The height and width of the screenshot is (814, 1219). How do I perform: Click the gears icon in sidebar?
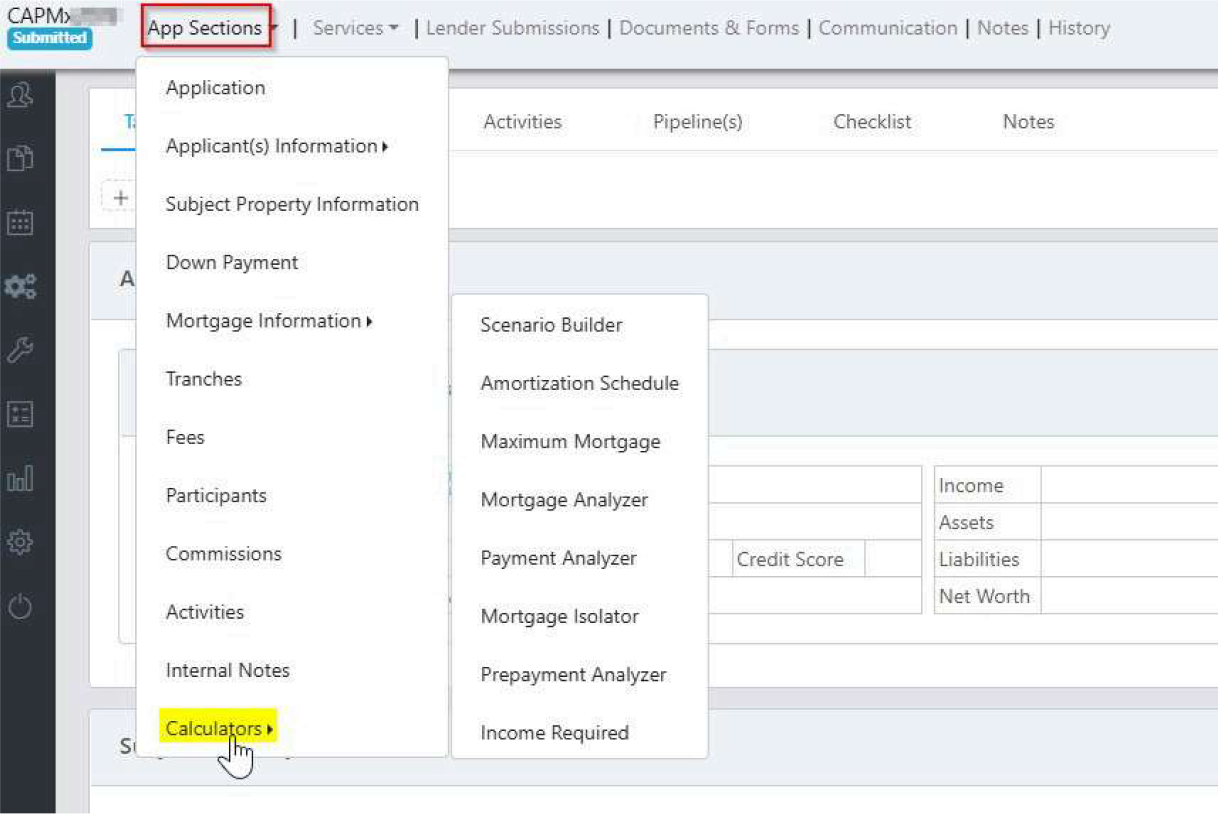click(x=20, y=287)
